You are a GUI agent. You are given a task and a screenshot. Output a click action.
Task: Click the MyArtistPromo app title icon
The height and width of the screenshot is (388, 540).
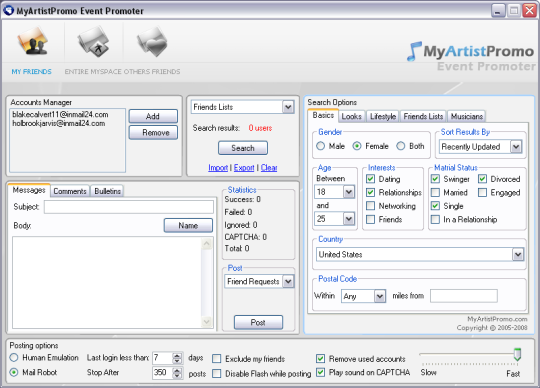click(8, 10)
